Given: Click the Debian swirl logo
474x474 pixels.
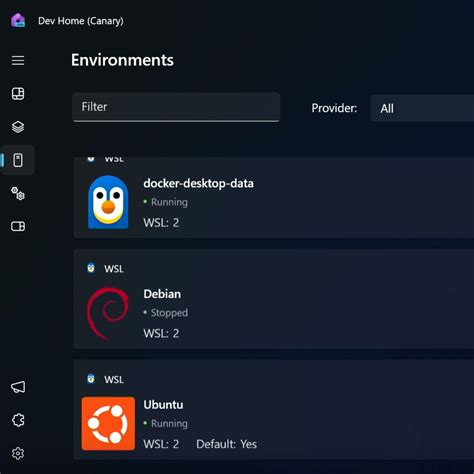Looking at the screenshot, I should click(x=108, y=313).
